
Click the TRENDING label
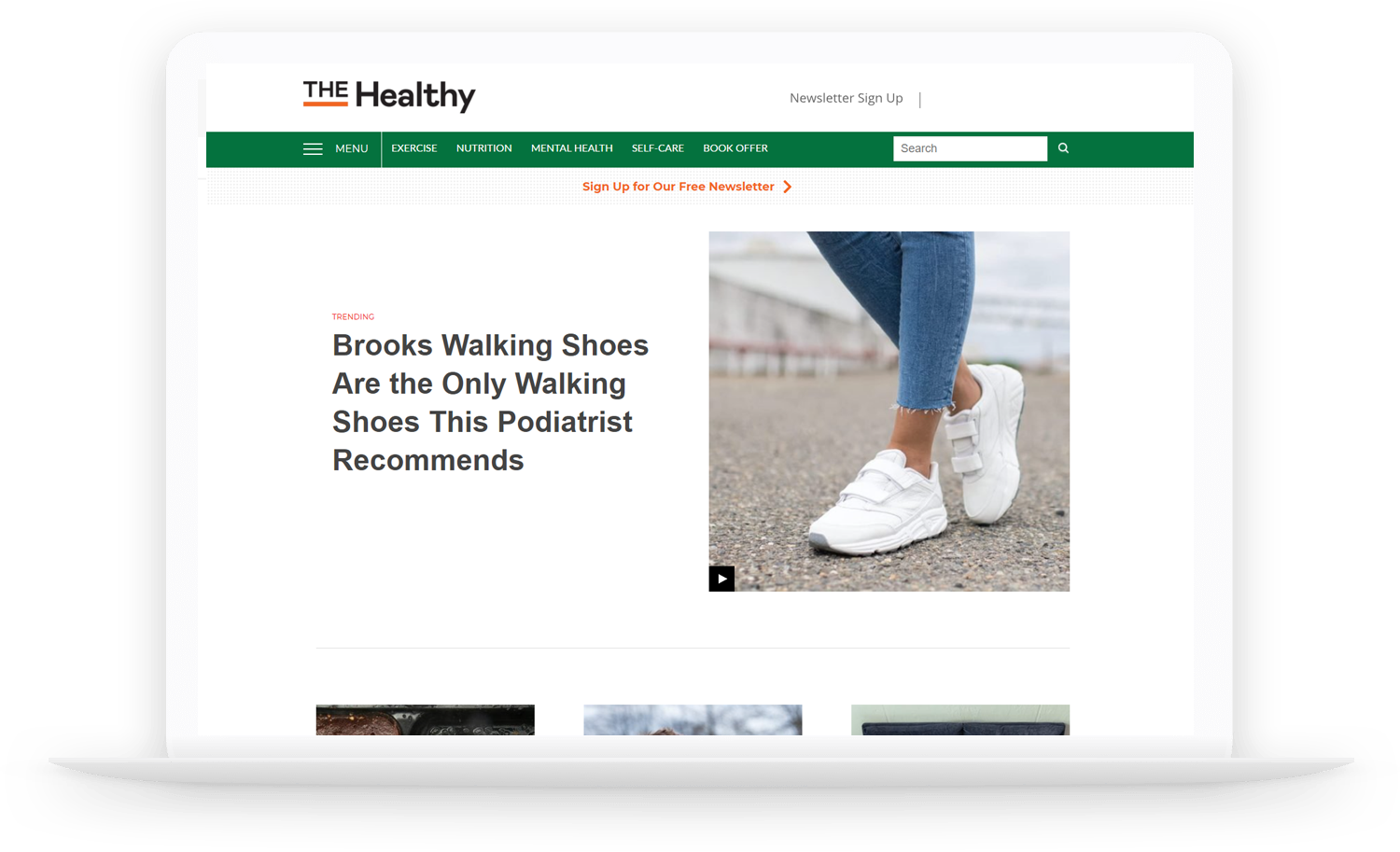click(353, 317)
